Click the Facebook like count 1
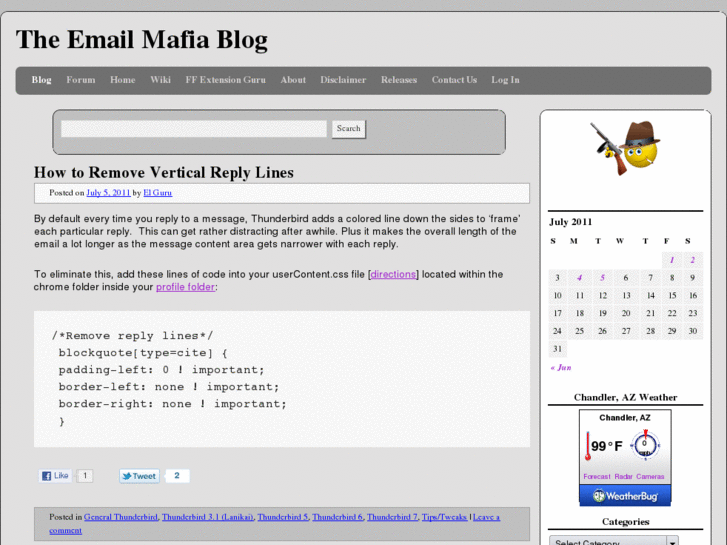 point(85,475)
